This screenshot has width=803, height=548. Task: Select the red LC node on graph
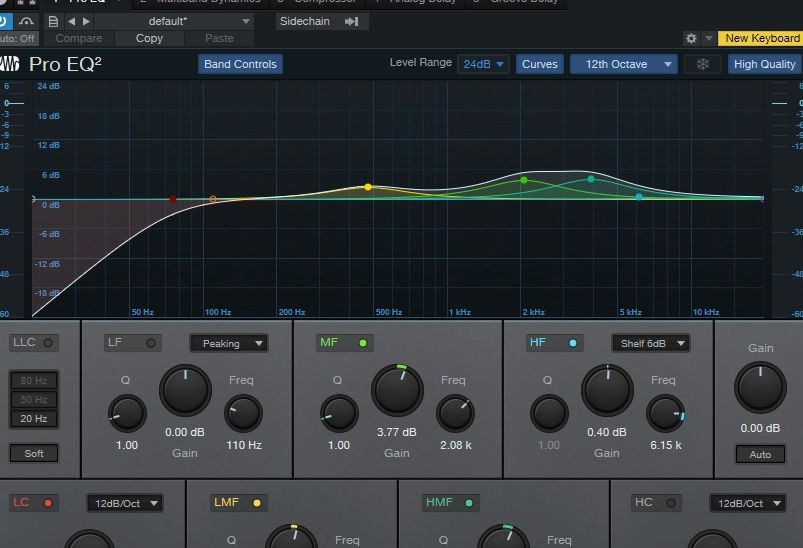click(x=173, y=199)
